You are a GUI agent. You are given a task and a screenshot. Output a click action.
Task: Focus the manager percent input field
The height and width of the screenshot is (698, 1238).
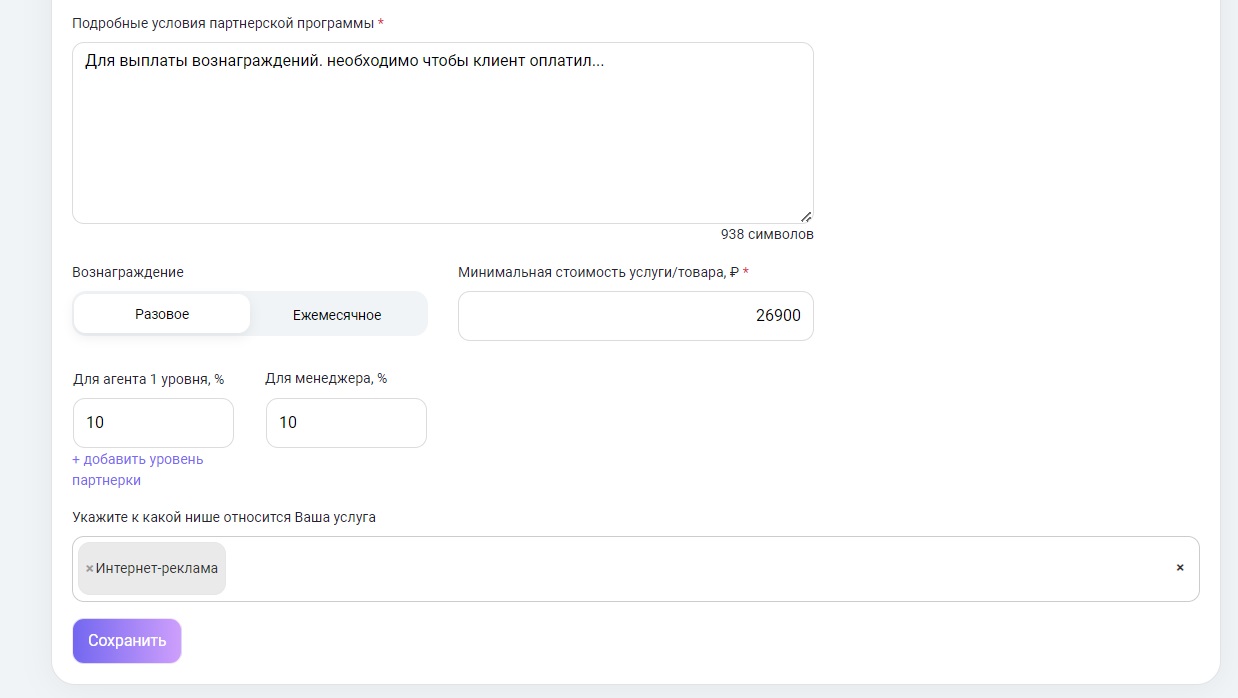(x=346, y=423)
